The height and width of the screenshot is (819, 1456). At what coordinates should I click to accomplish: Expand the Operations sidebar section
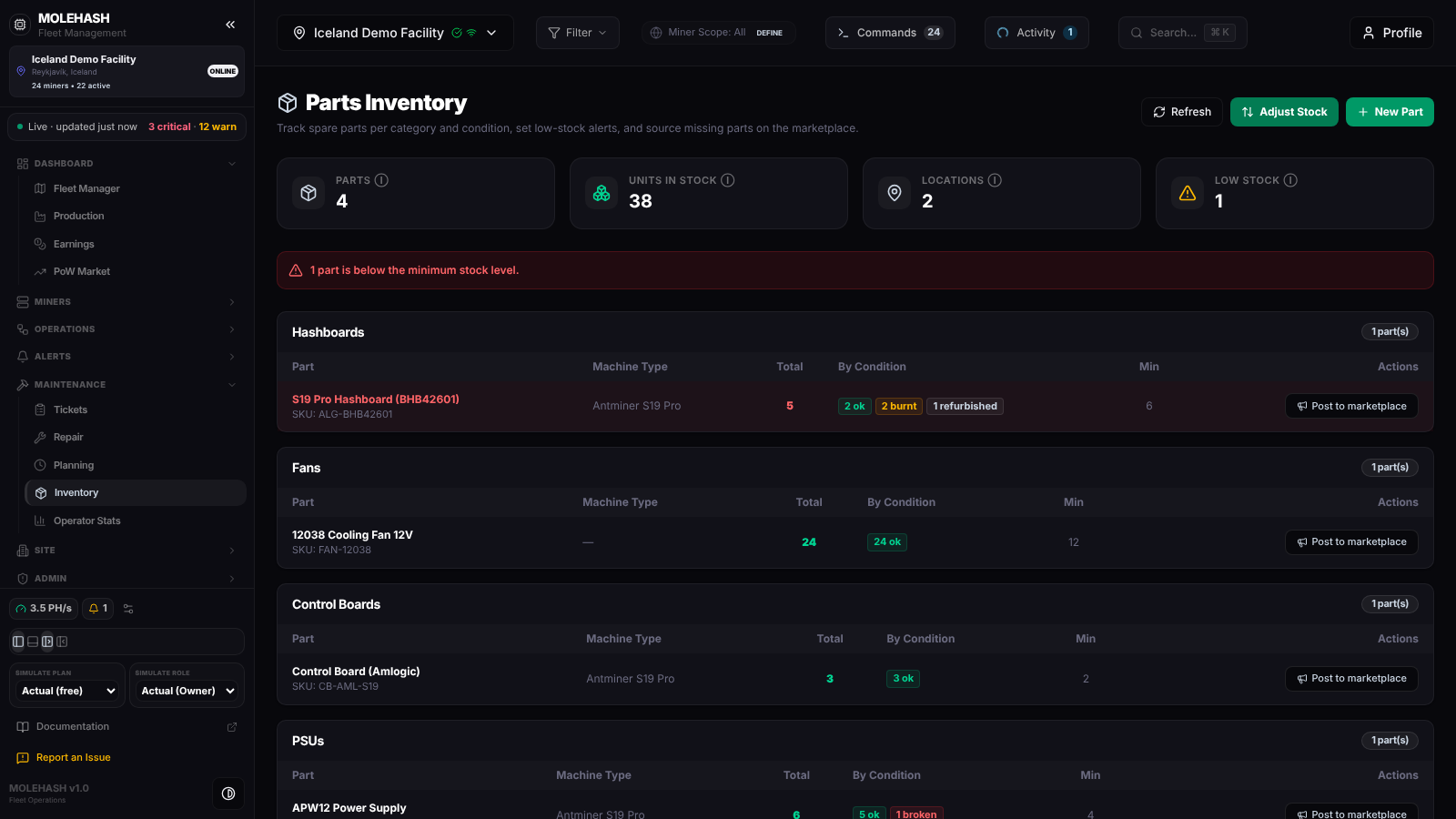126,329
